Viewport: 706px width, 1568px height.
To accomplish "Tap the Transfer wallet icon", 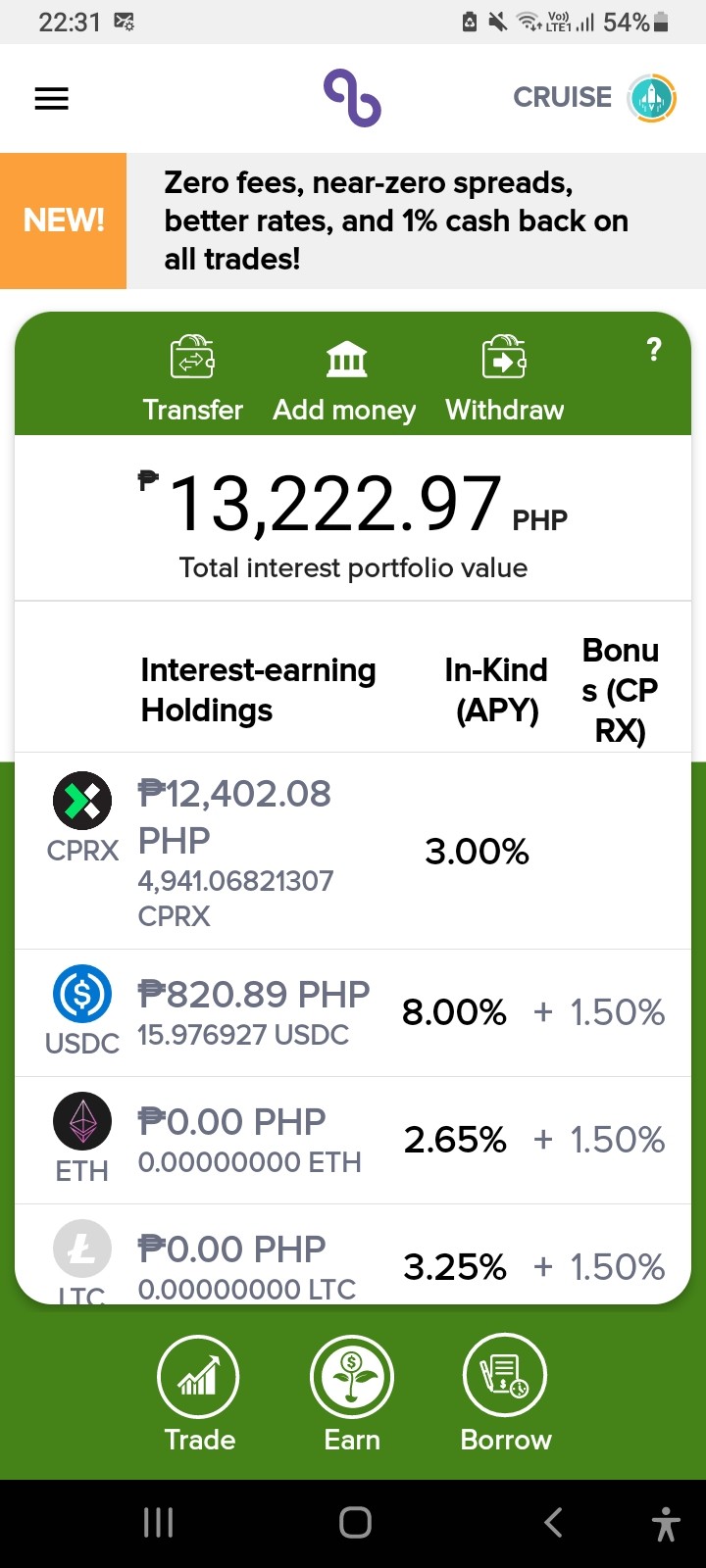I will coord(192,357).
